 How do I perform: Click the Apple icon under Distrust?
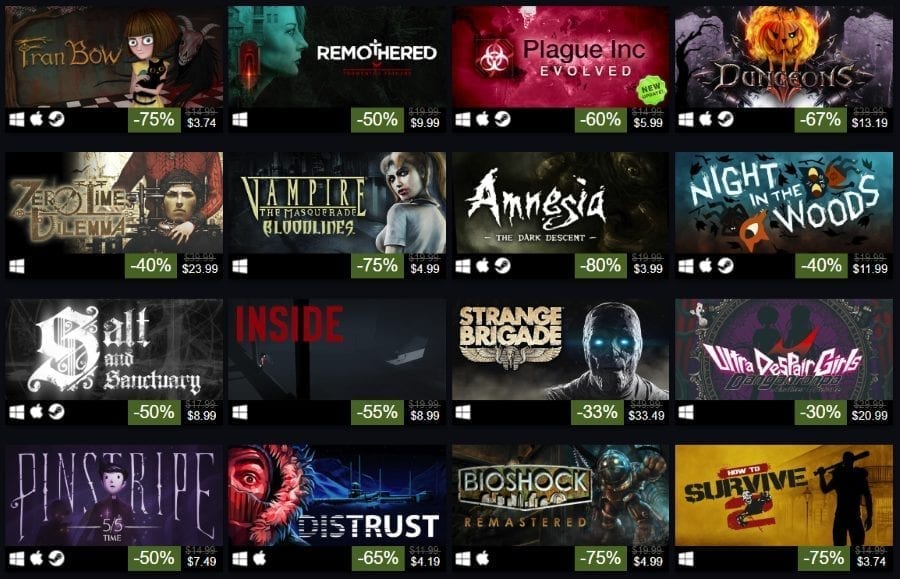click(259, 558)
